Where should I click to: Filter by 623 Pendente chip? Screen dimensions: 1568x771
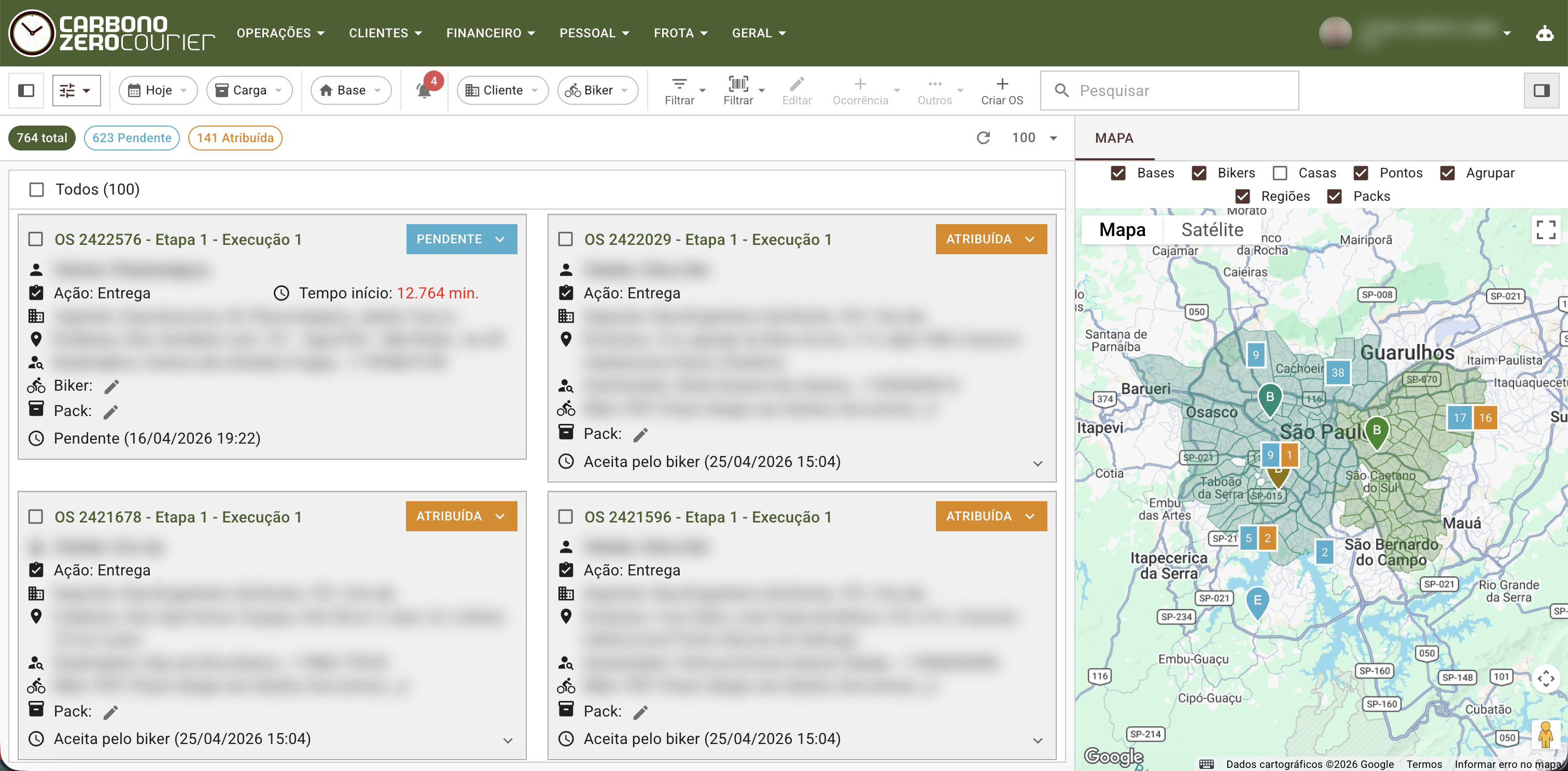click(132, 138)
